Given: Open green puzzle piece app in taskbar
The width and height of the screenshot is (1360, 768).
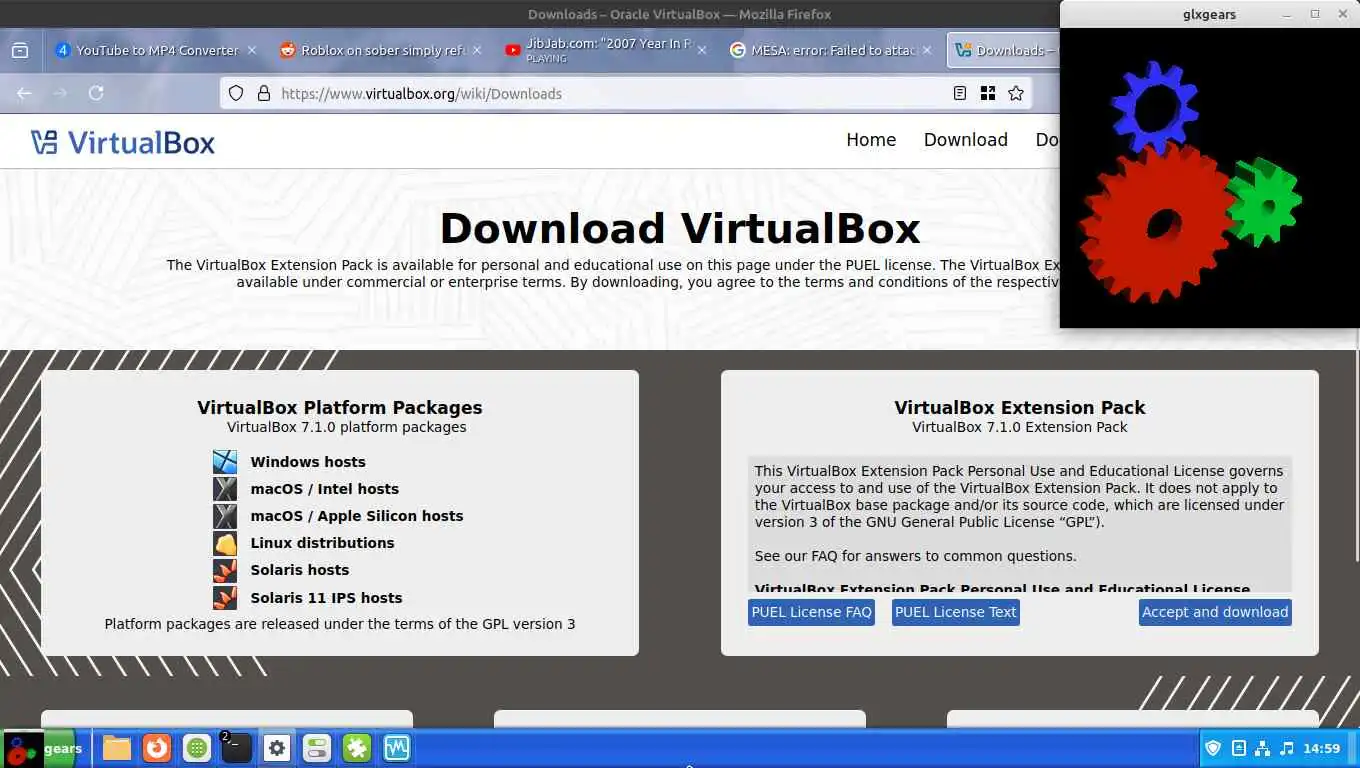Looking at the screenshot, I should coord(357,748).
